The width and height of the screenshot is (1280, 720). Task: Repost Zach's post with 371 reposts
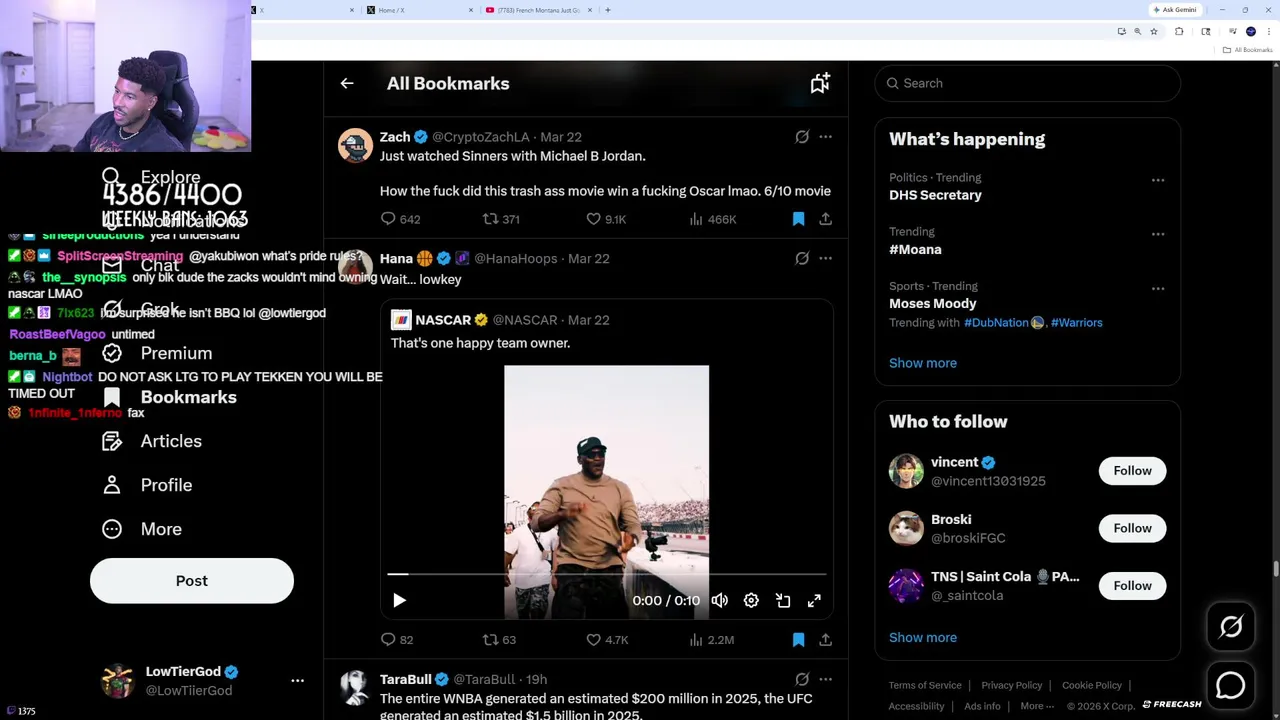click(x=490, y=219)
